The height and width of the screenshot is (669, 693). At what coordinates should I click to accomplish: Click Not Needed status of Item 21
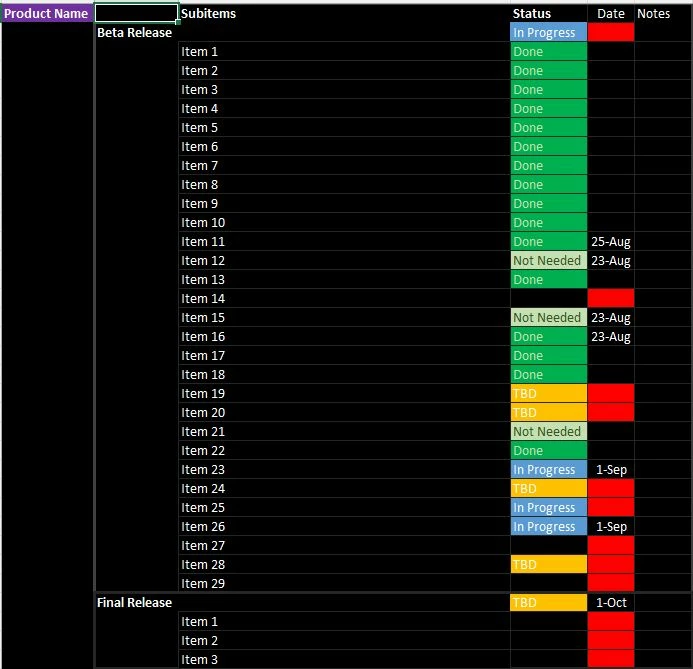(x=548, y=432)
